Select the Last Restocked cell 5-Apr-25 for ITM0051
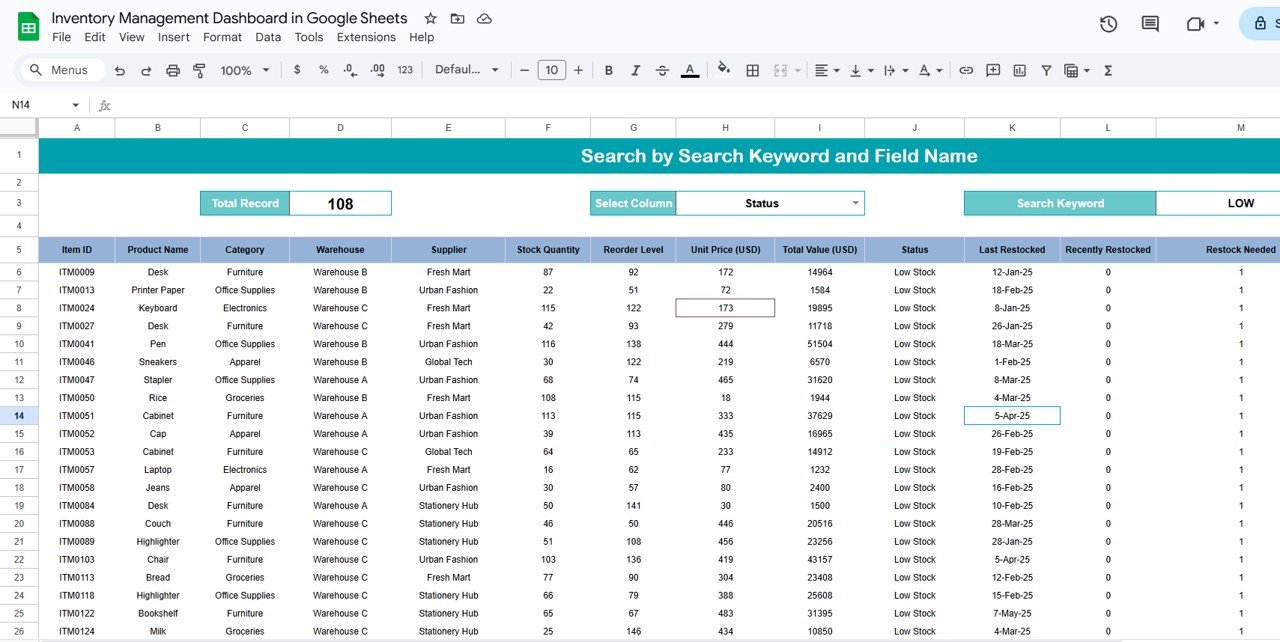This screenshot has height=642, width=1280. (x=1012, y=416)
